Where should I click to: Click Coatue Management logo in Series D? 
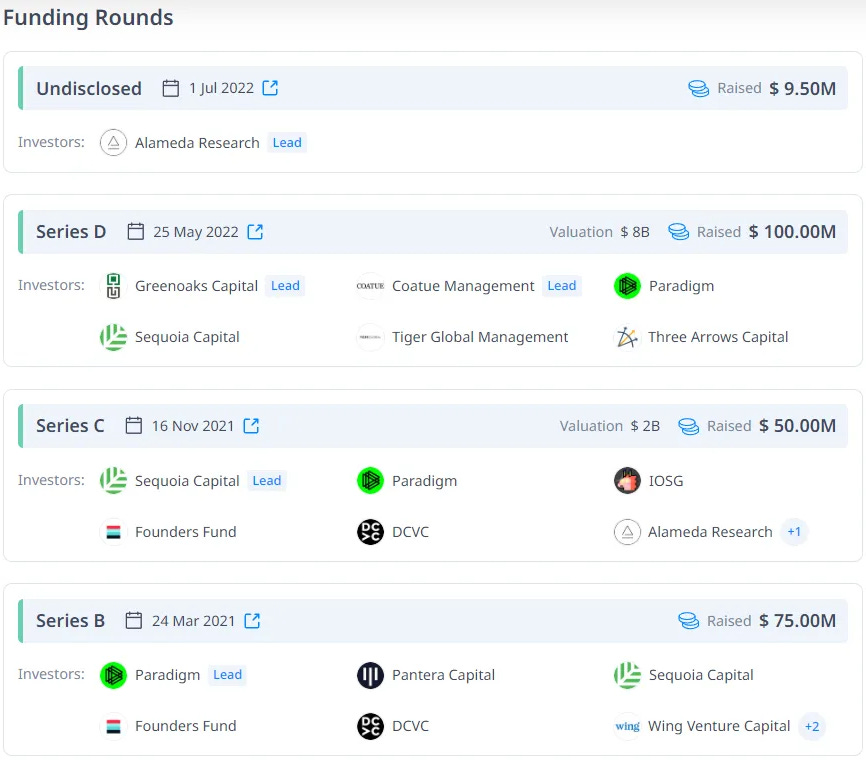pos(370,286)
